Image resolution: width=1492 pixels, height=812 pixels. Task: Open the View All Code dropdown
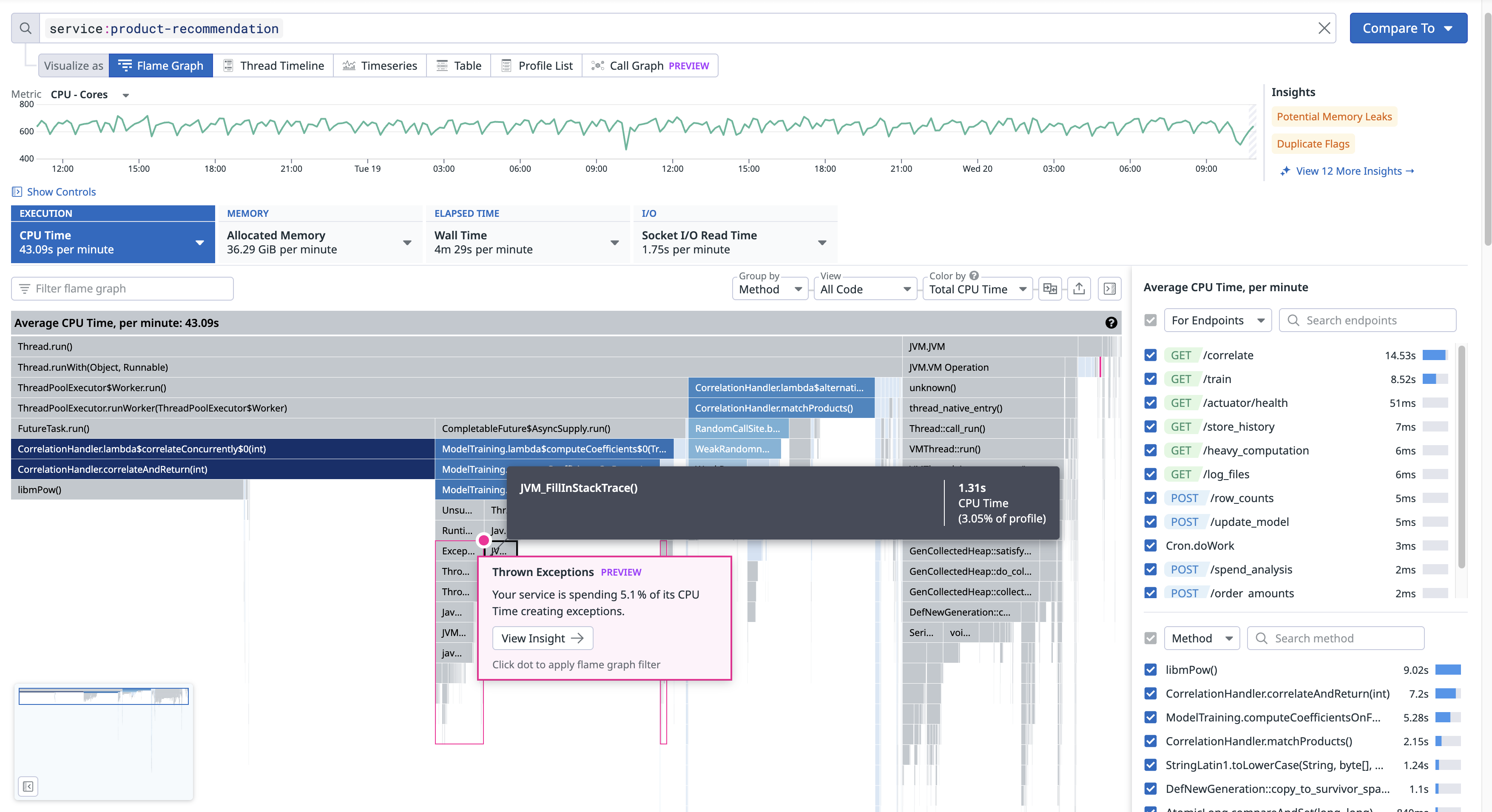pyautogui.click(x=865, y=289)
